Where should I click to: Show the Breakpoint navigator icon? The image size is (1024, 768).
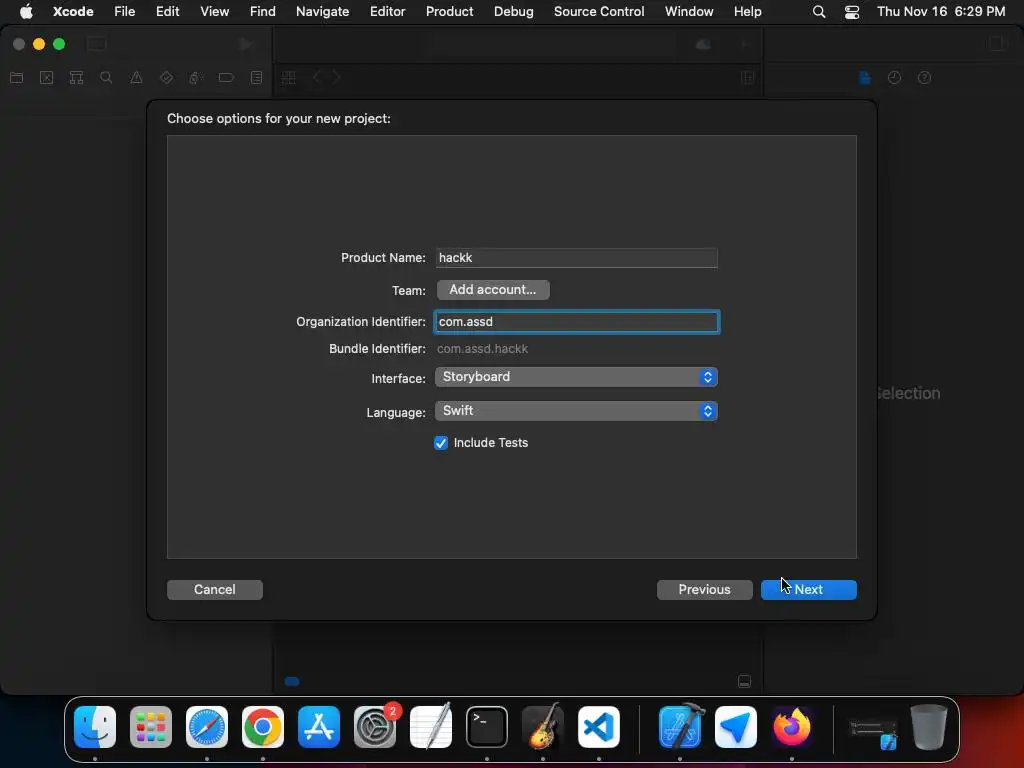click(x=226, y=78)
